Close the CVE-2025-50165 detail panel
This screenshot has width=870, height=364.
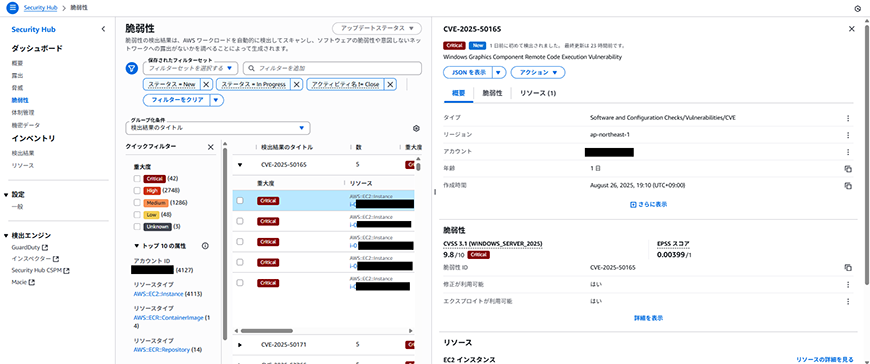[852, 29]
